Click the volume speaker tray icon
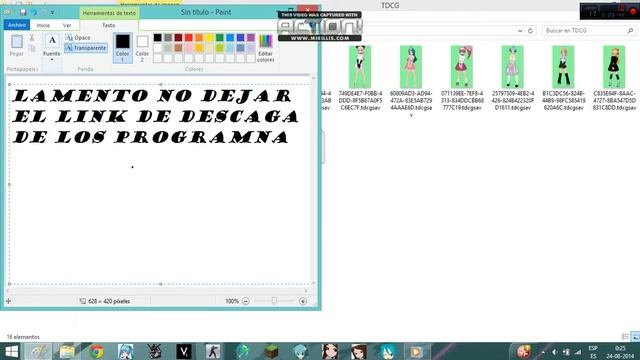This screenshot has width=640, height=360. click(554, 352)
